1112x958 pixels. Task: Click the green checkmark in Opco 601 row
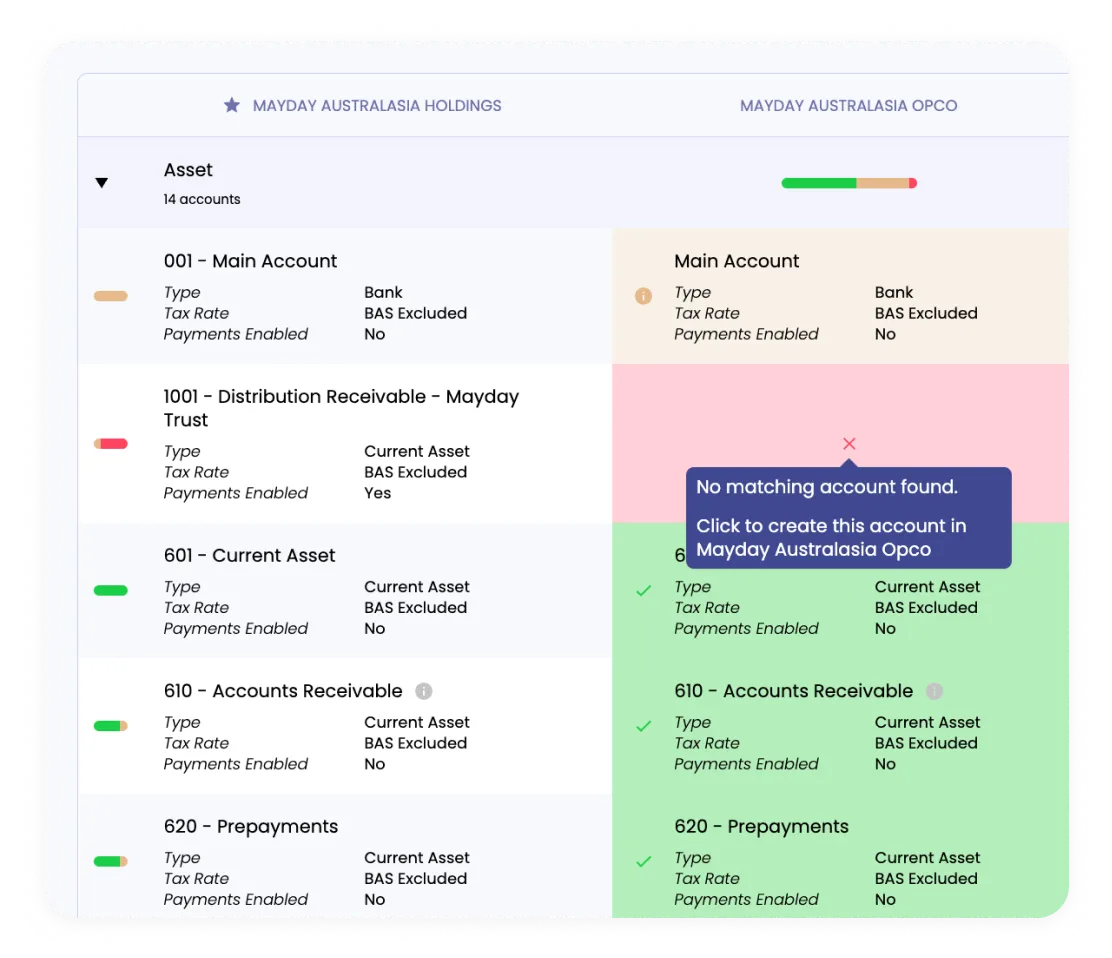coord(643,591)
